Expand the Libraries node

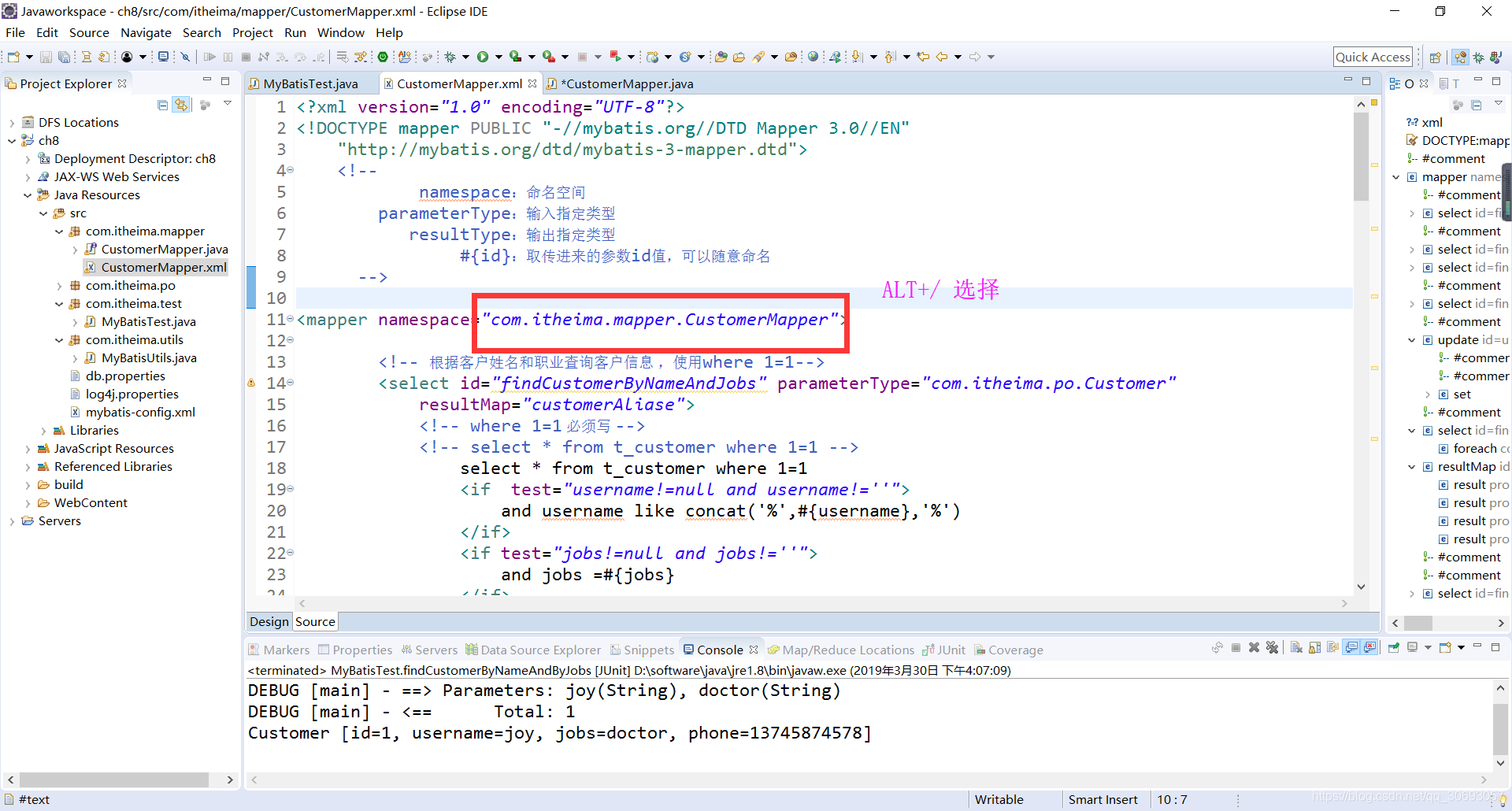pyautogui.click(x=43, y=430)
